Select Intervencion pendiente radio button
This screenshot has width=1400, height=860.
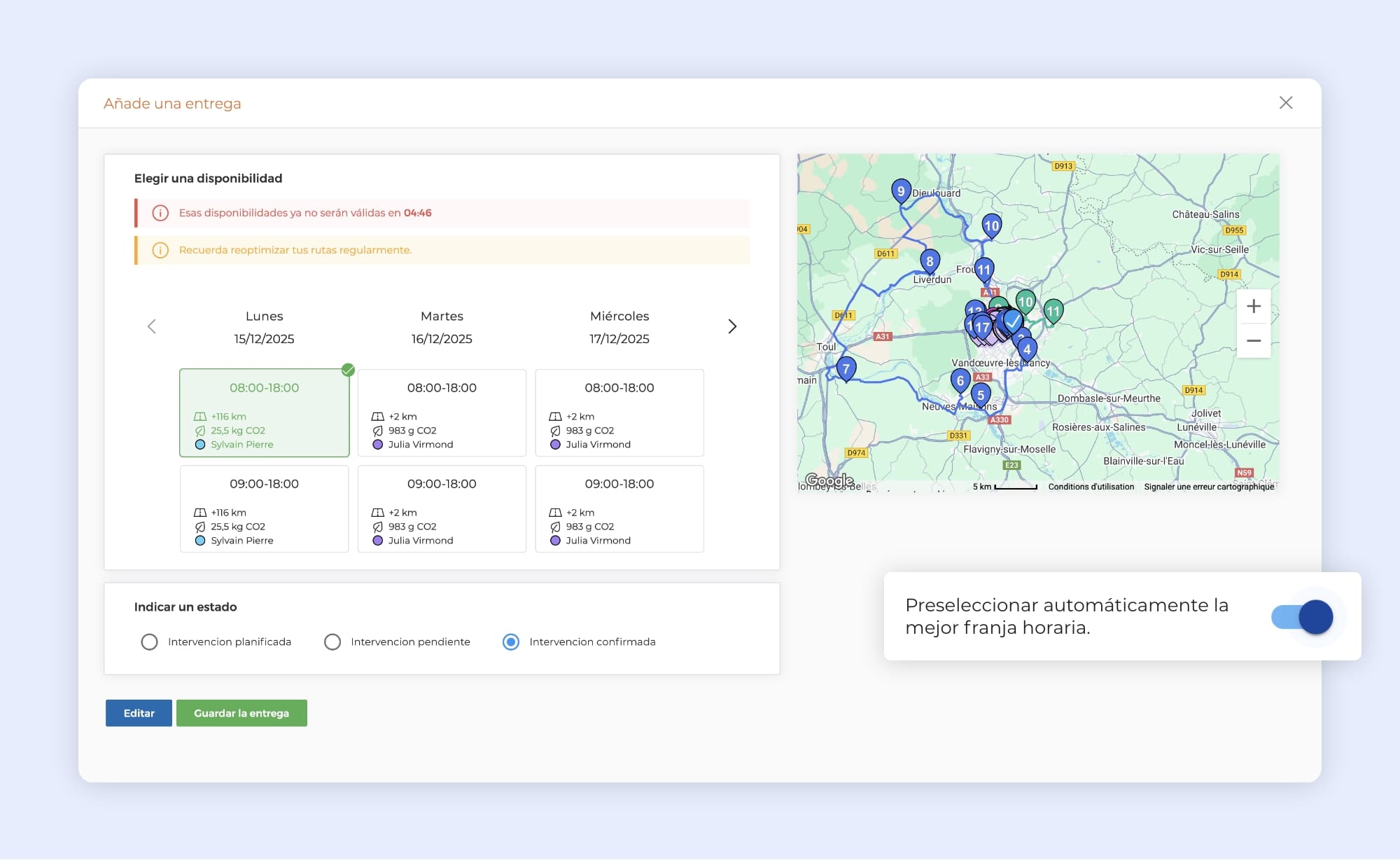(332, 642)
